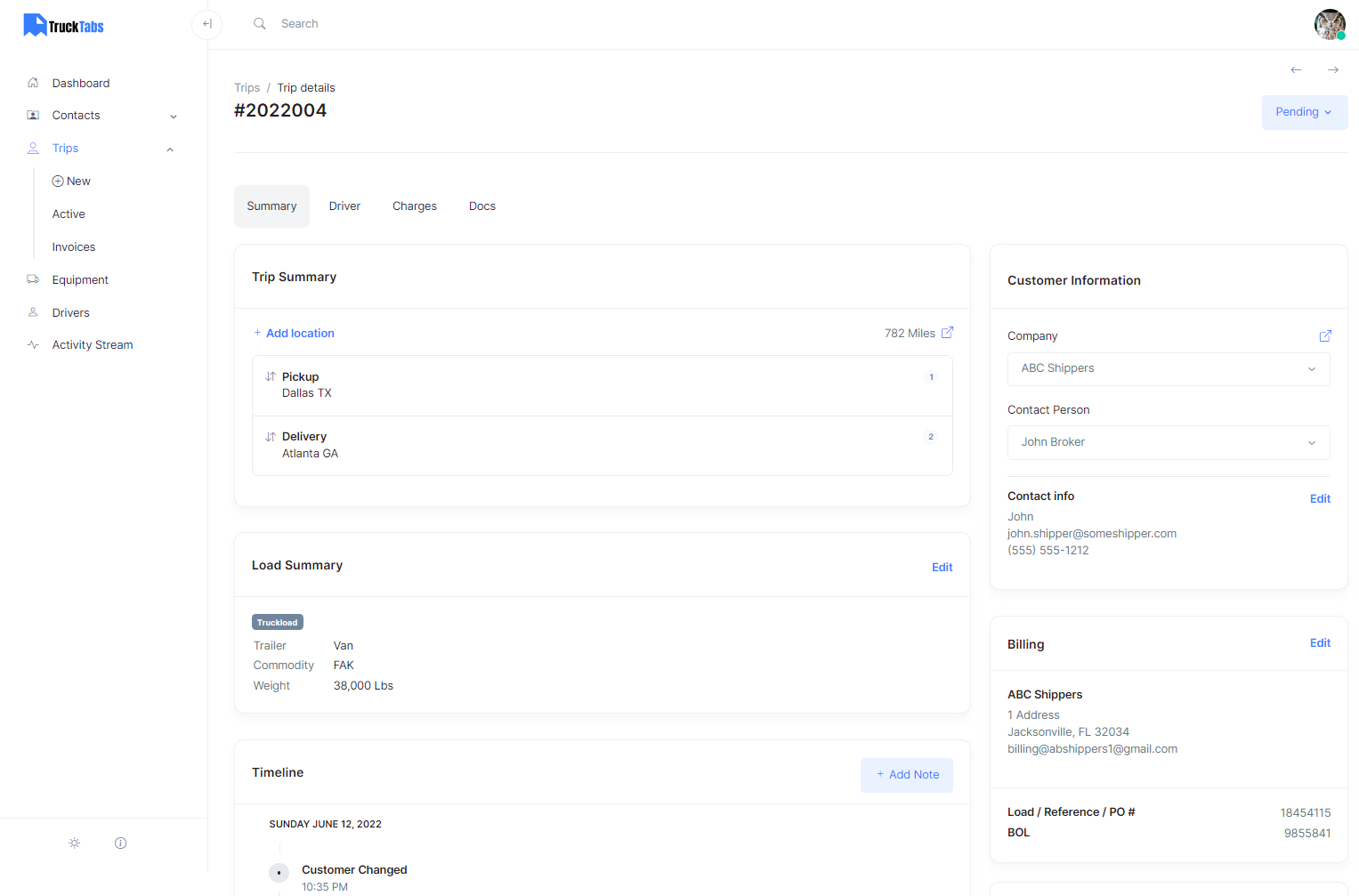Open the info icon in sidebar footer
This screenshot has height=896, width=1359.
point(121,844)
